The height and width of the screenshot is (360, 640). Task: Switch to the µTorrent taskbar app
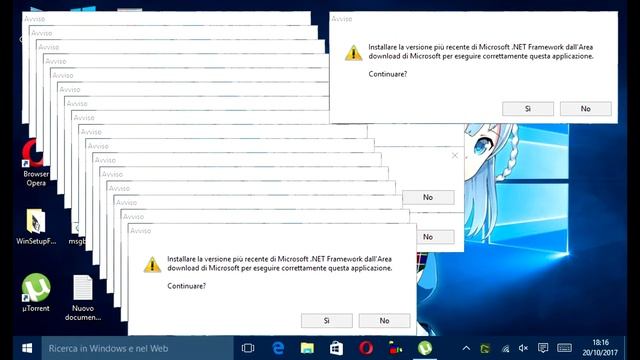coord(425,348)
